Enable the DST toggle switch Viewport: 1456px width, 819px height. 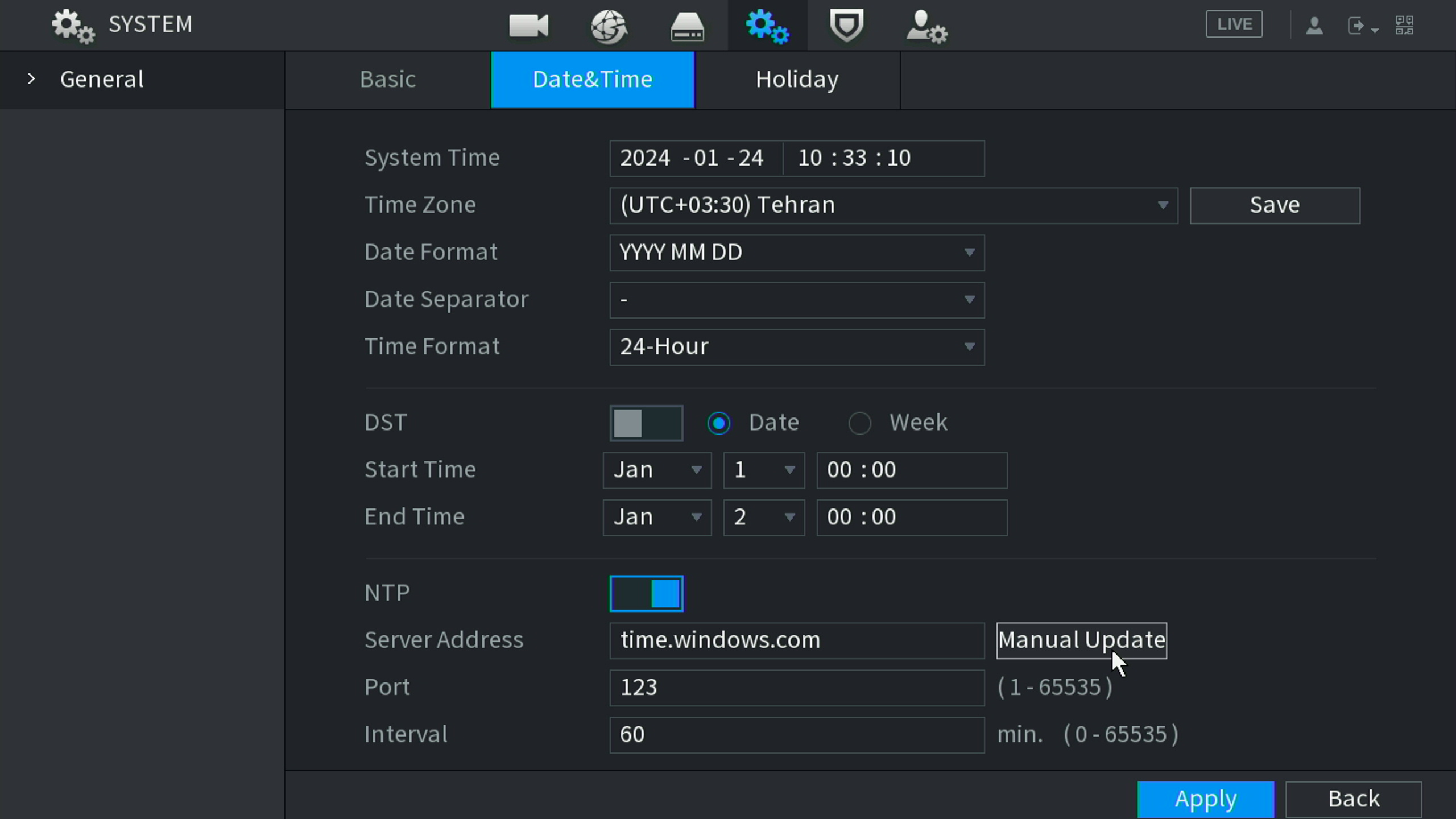pos(646,423)
